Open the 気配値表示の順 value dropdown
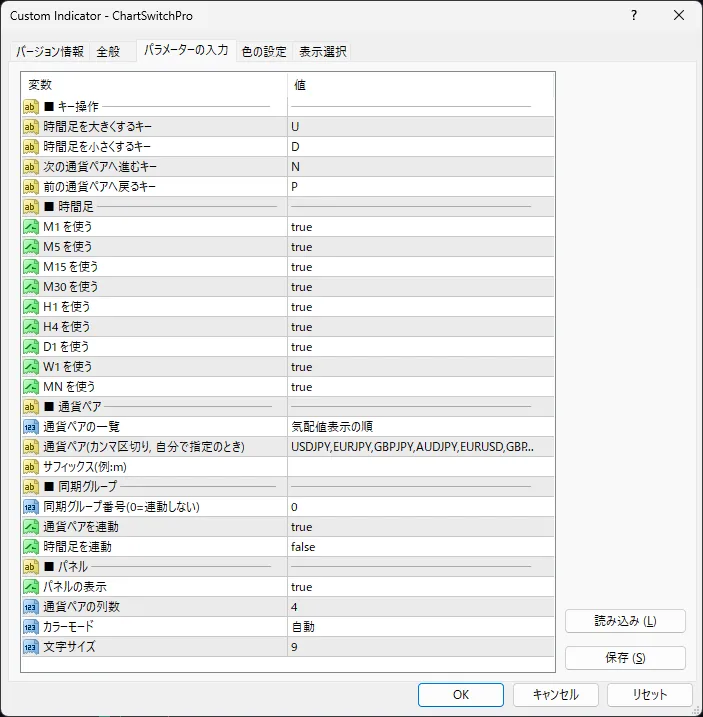The image size is (703, 717). (x=420, y=427)
